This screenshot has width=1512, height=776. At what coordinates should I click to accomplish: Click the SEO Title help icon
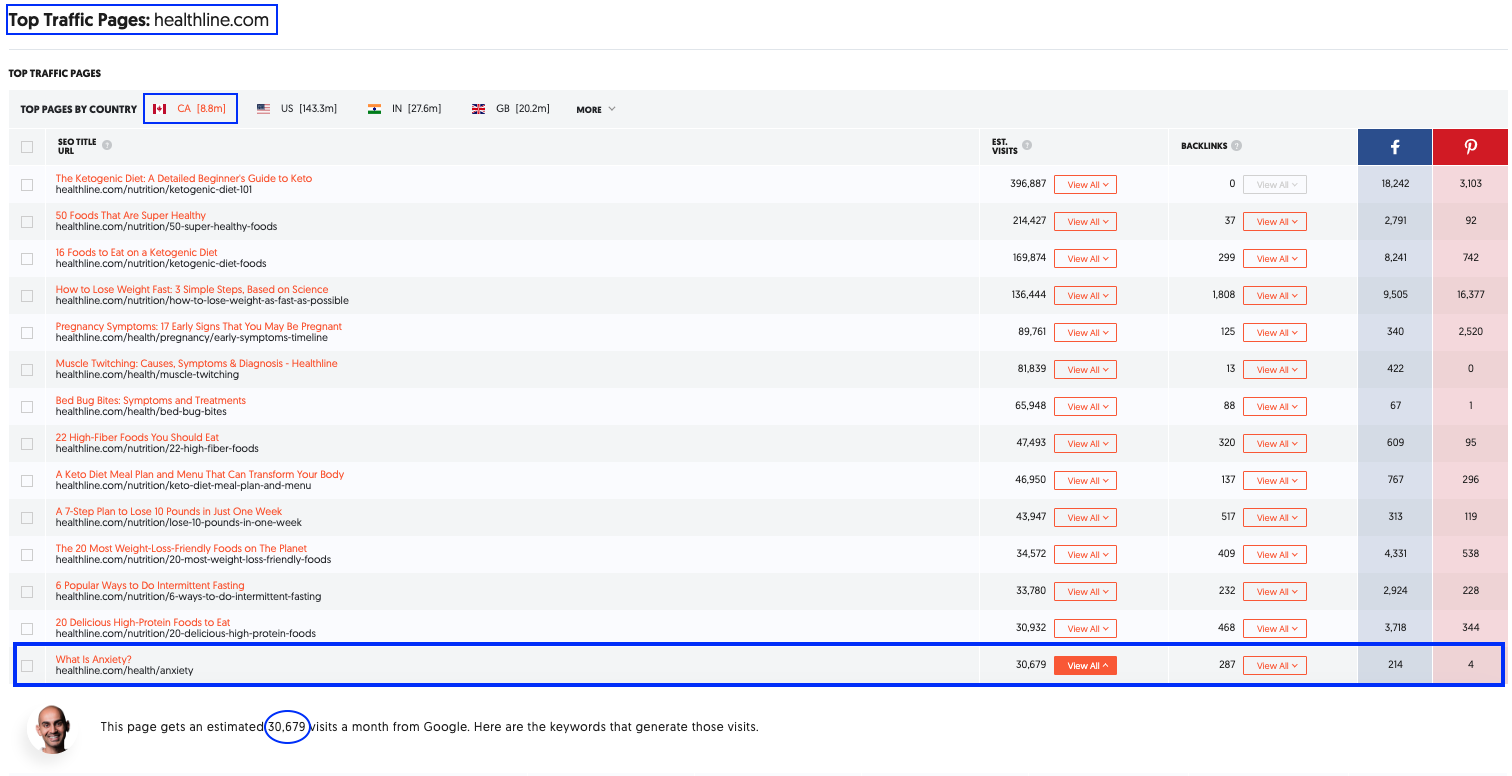[107, 145]
